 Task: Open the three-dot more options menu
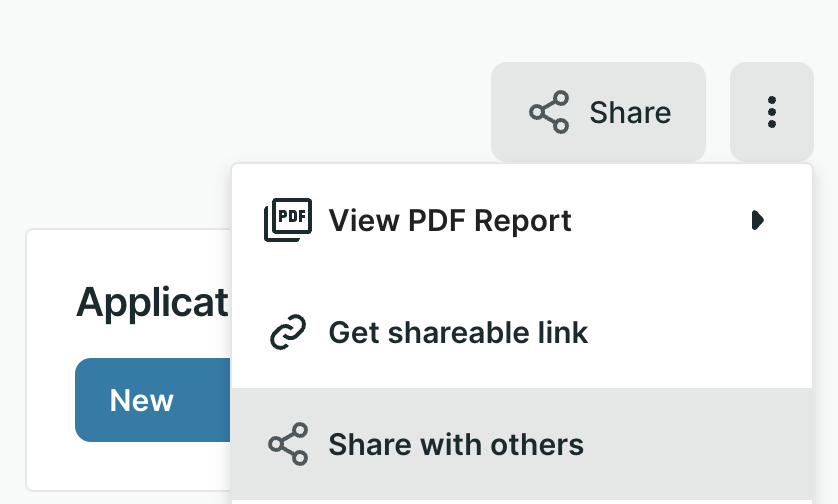pyautogui.click(x=771, y=112)
